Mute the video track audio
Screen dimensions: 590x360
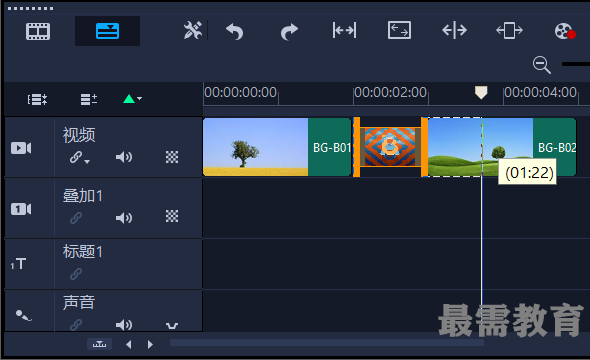[x=124, y=157]
